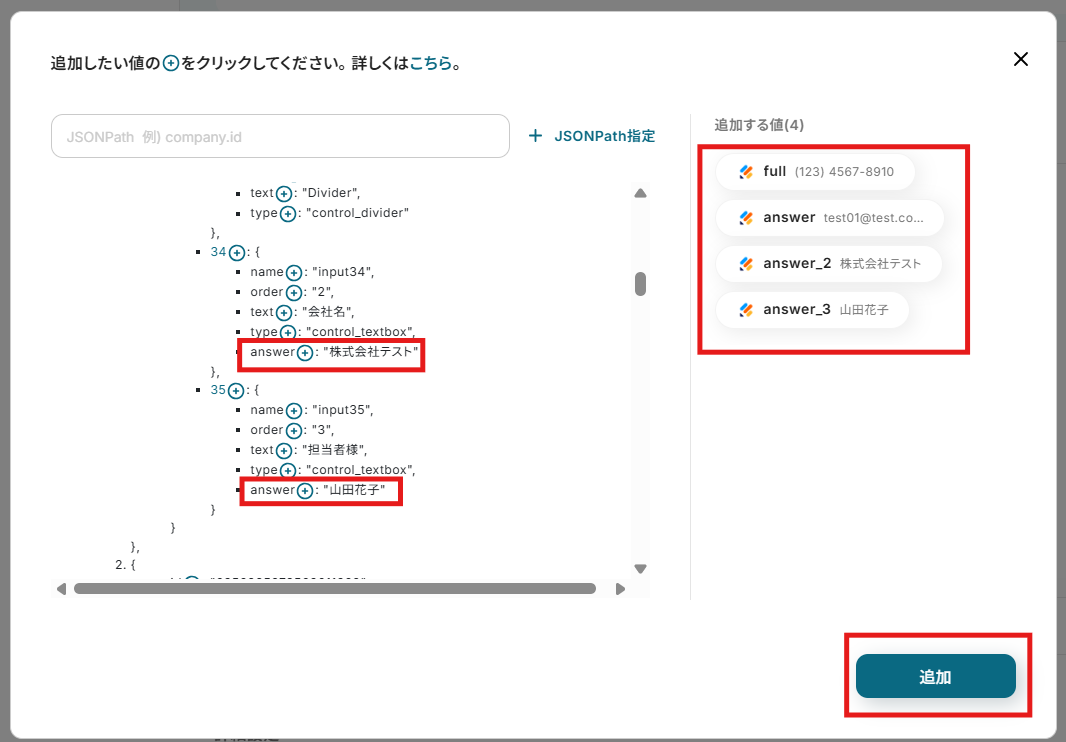Click plus icon beside name "input35"

294,411
